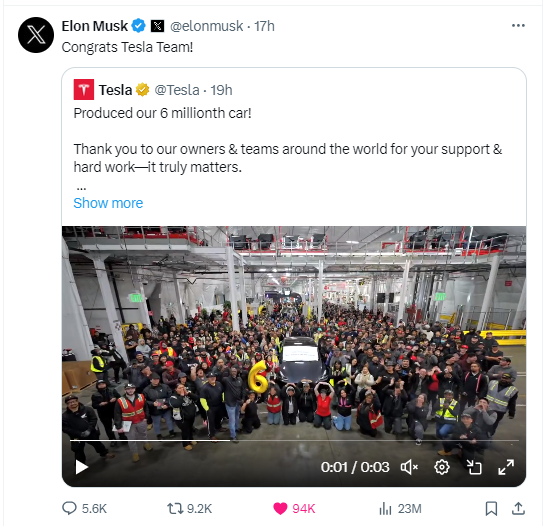547x526 pixels.
Task: Open the three-dot more options menu
Action: point(518,25)
